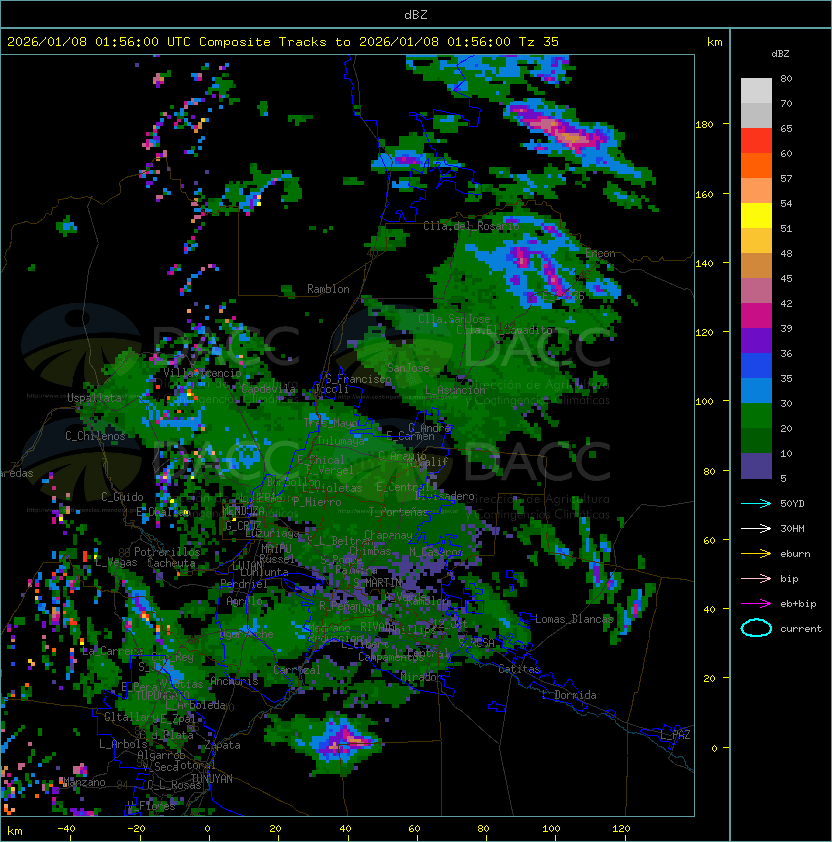Click the 'Potrerillos' map label

pos(167,552)
